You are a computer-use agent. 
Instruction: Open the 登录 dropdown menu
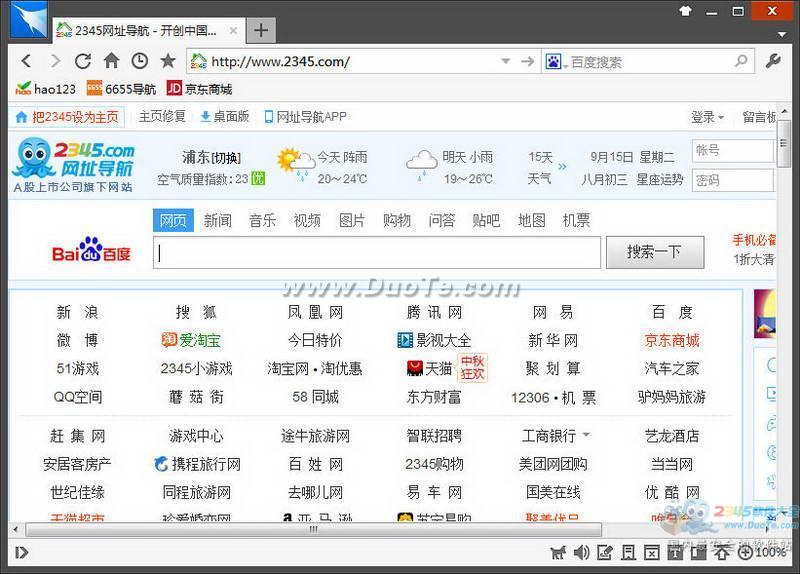coord(708,117)
